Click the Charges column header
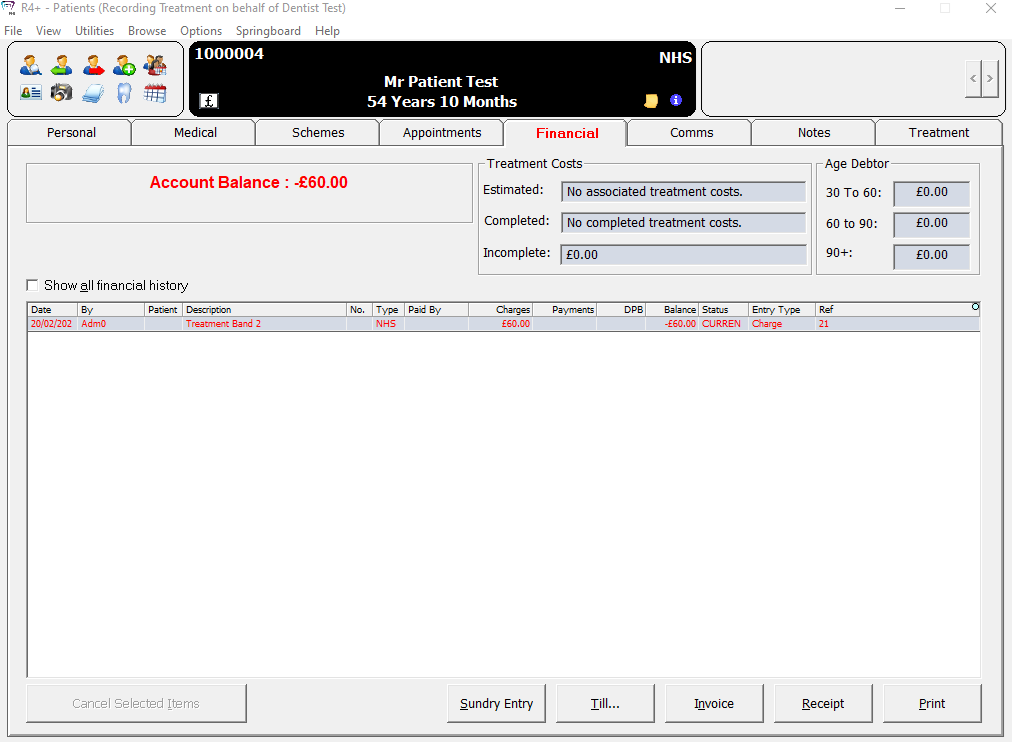Image resolution: width=1012 pixels, height=742 pixels. (500, 310)
